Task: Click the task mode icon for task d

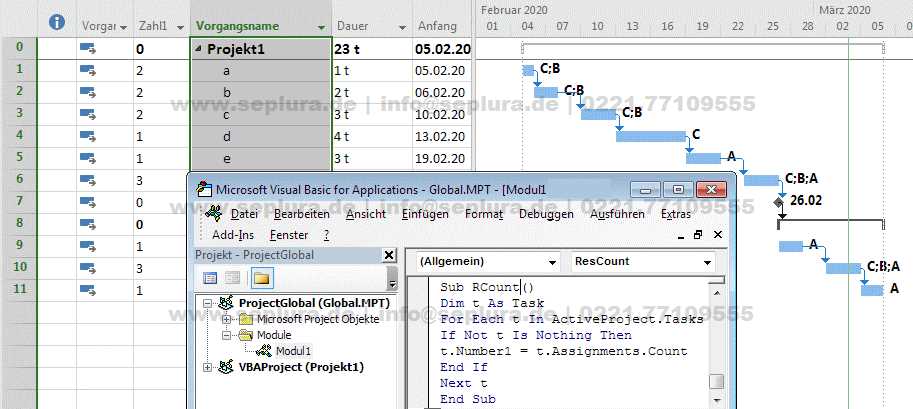Action: (x=87, y=136)
